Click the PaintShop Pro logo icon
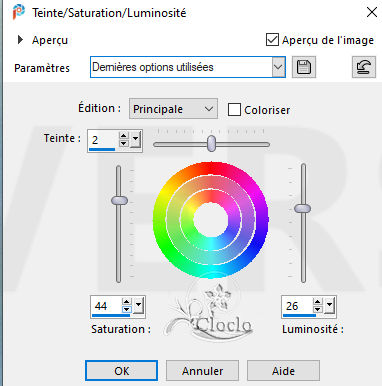Image resolution: width=382 pixels, height=386 pixels. pyautogui.click(x=19, y=12)
